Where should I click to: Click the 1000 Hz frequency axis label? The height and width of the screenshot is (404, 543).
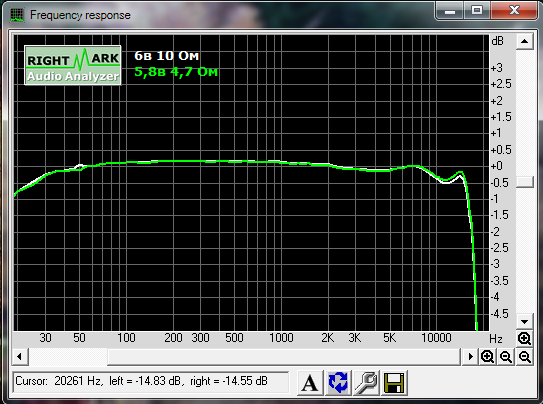[x=281, y=338]
